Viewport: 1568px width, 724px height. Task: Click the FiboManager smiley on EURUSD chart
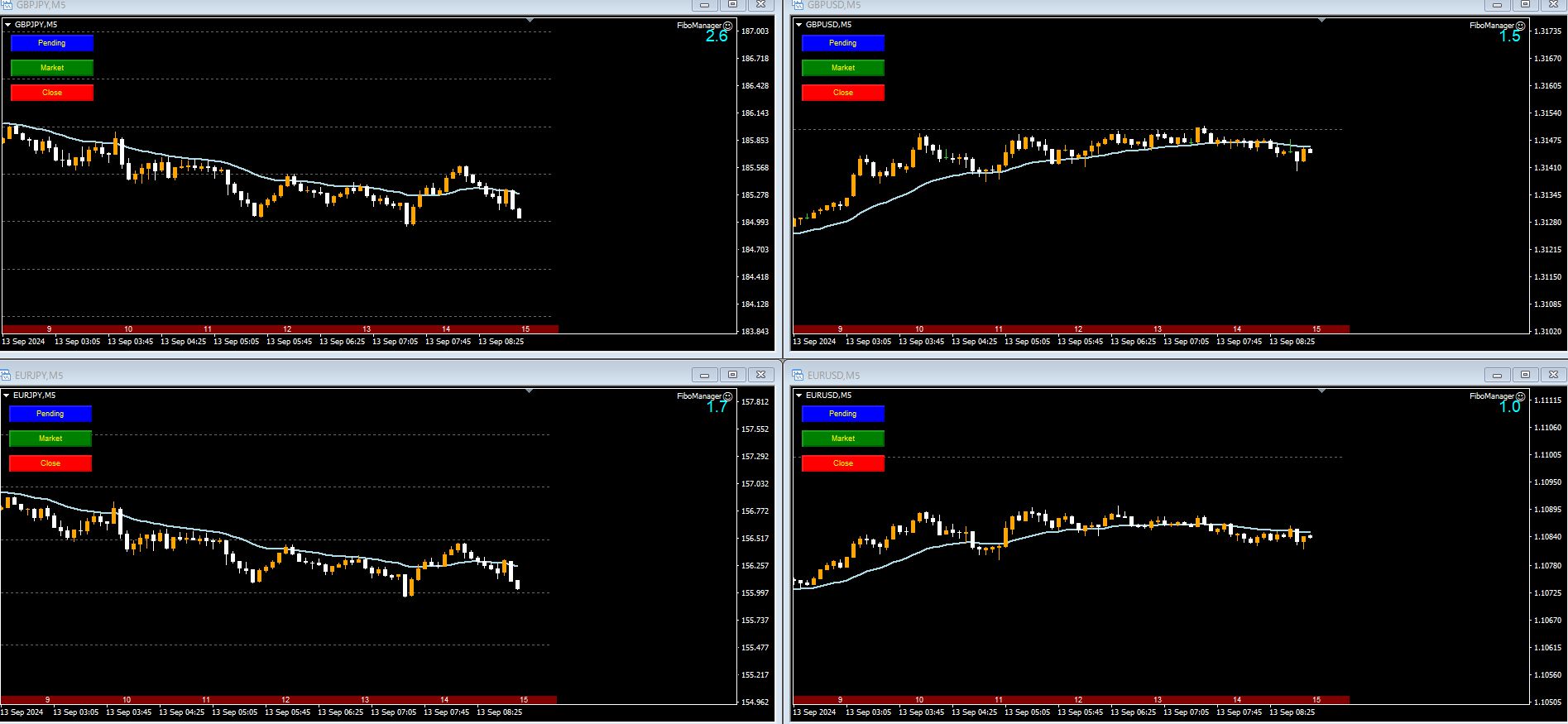click(1520, 396)
